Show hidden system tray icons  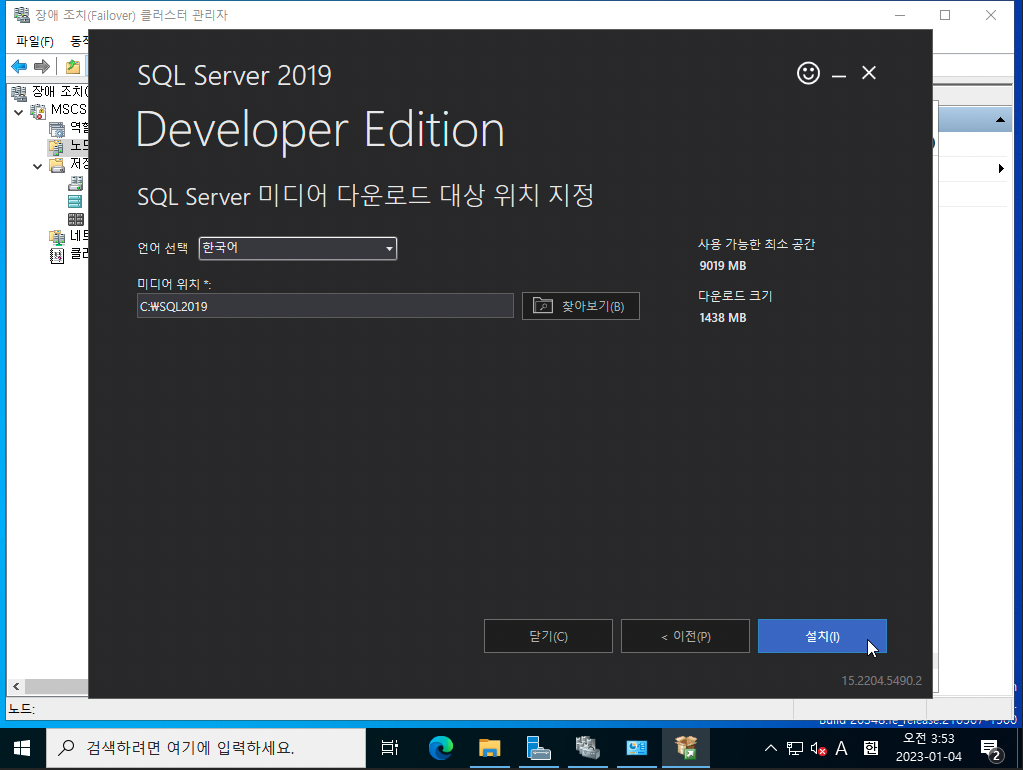[x=771, y=748]
